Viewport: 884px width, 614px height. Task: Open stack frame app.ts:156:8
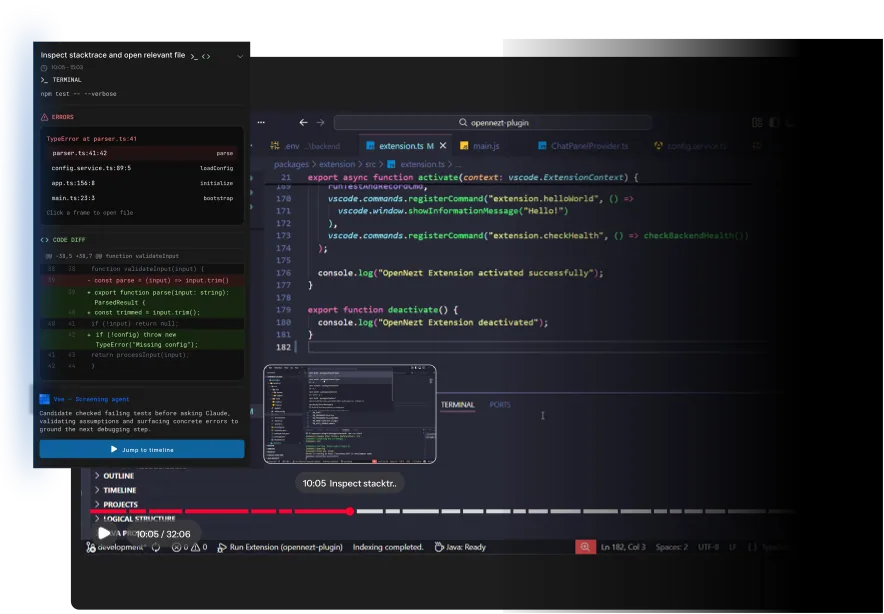142,183
